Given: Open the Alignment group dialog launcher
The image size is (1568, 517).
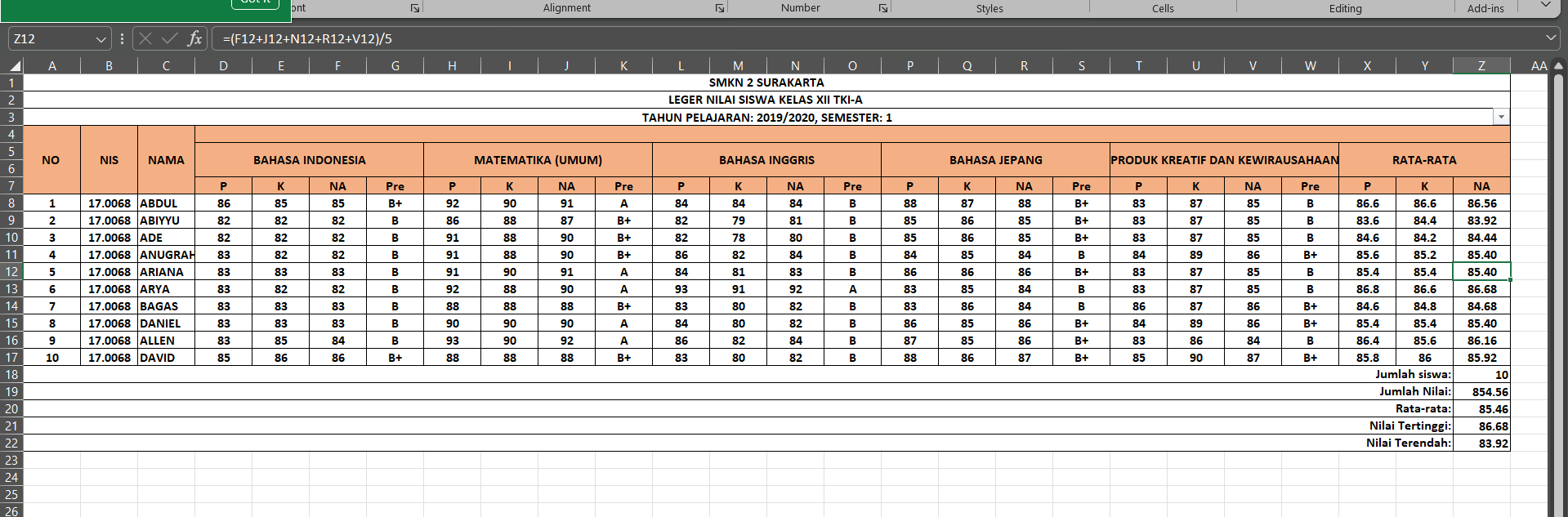Looking at the screenshot, I should (720, 8).
